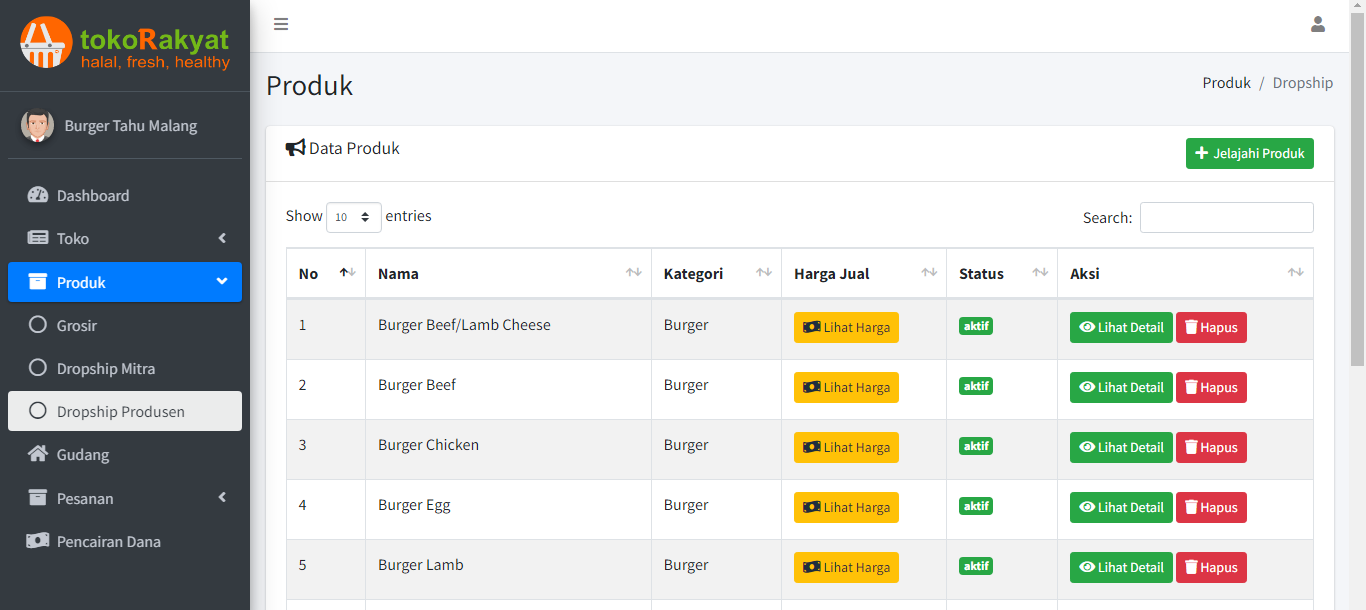Select the Grosir submenu item
The width and height of the screenshot is (1366, 610).
point(77,325)
